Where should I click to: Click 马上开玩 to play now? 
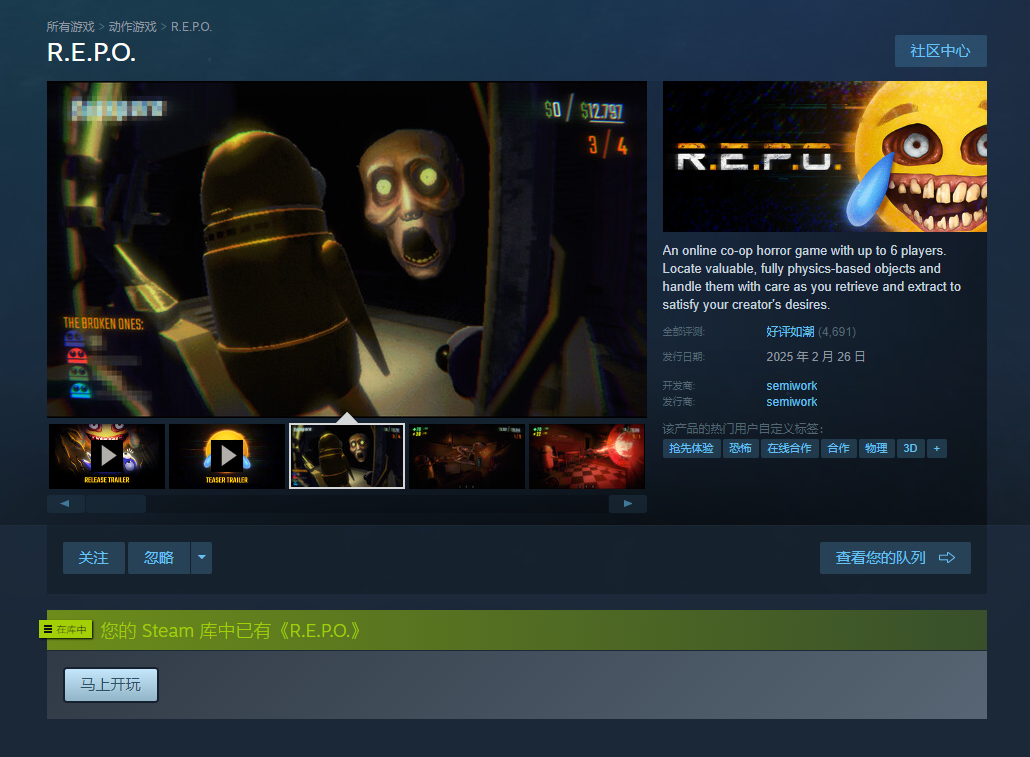click(111, 685)
